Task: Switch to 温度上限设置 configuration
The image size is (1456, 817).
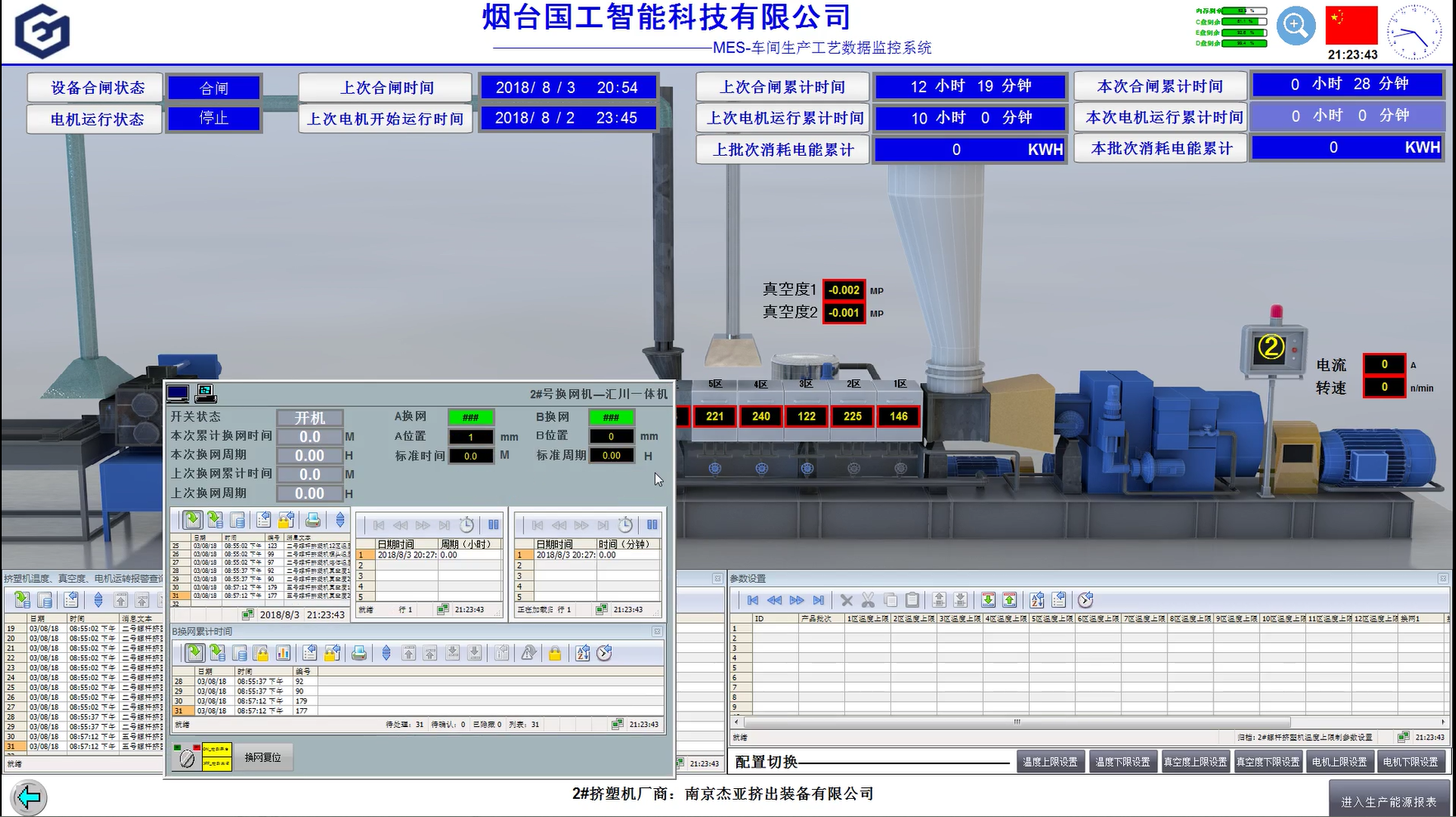Action: tap(1050, 762)
